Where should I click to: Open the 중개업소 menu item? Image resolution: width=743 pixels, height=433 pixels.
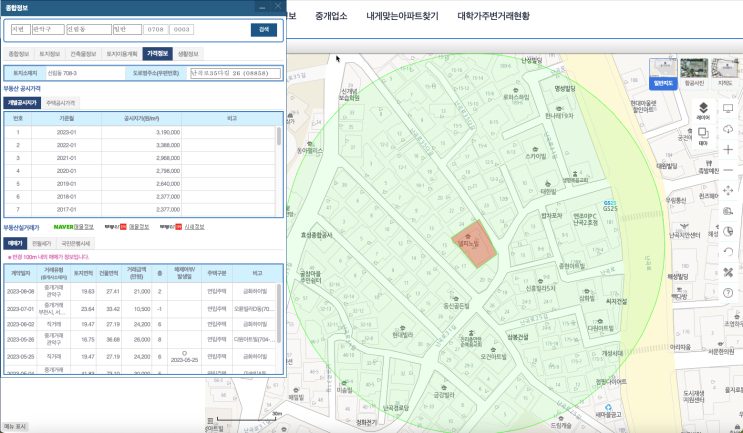pos(331,16)
